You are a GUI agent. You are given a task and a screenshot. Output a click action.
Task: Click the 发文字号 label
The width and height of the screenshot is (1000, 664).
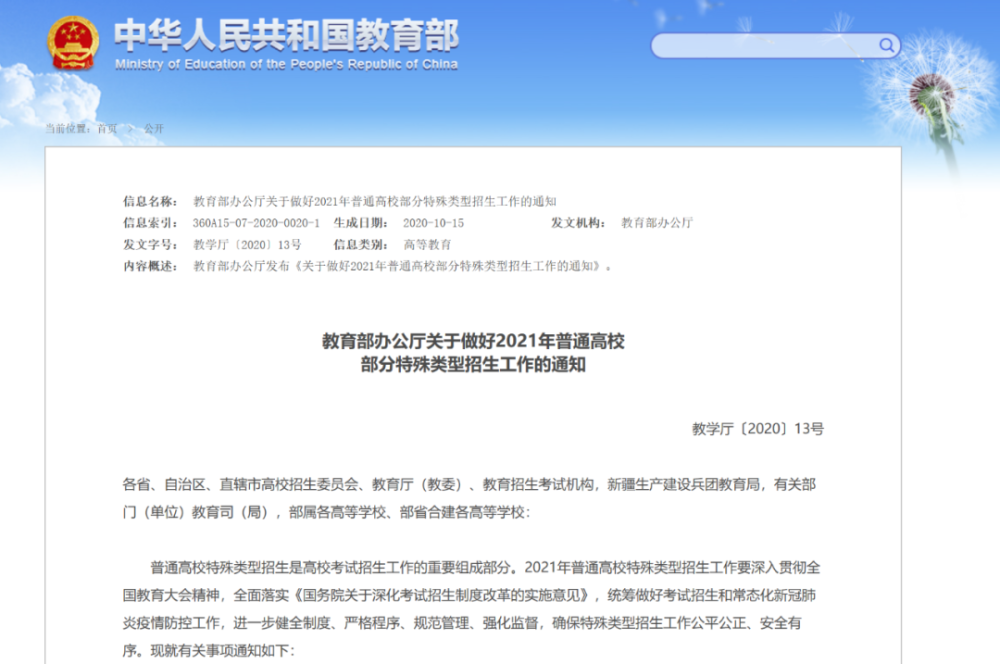coord(149,245)
